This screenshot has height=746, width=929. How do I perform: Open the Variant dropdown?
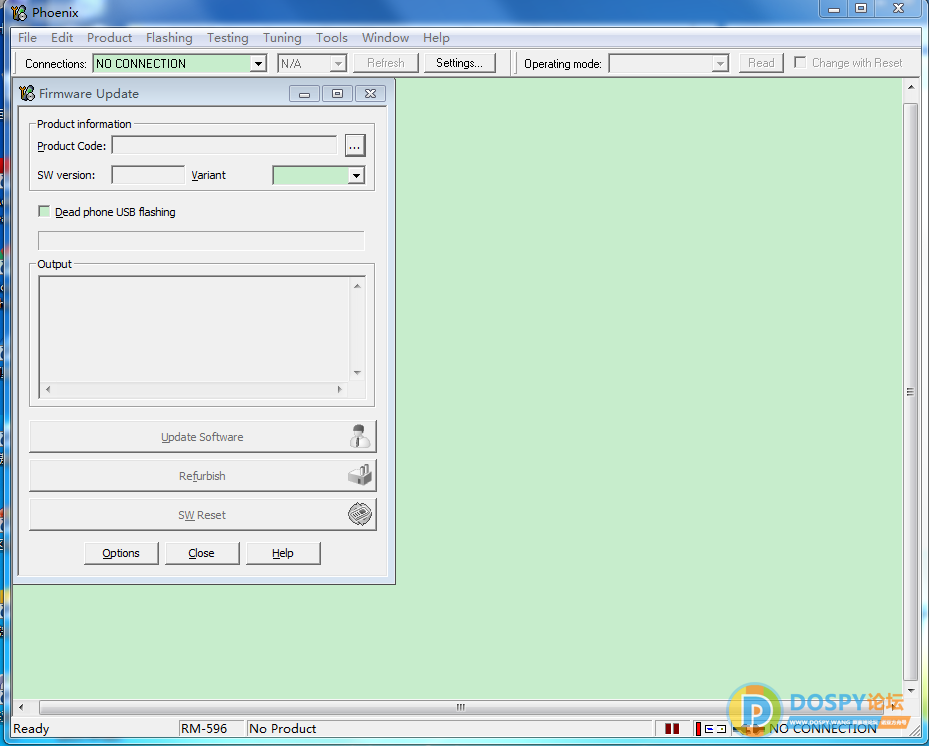[356, 175]
